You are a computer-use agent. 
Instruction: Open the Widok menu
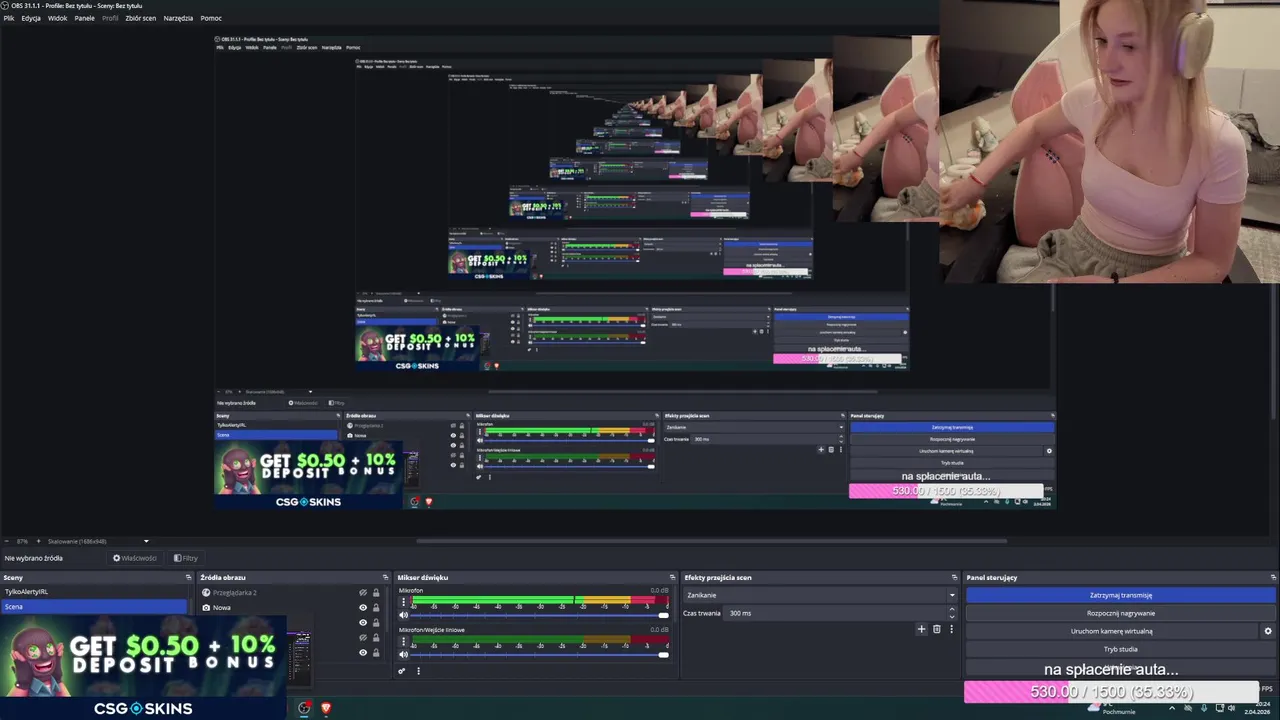[58, 18]
